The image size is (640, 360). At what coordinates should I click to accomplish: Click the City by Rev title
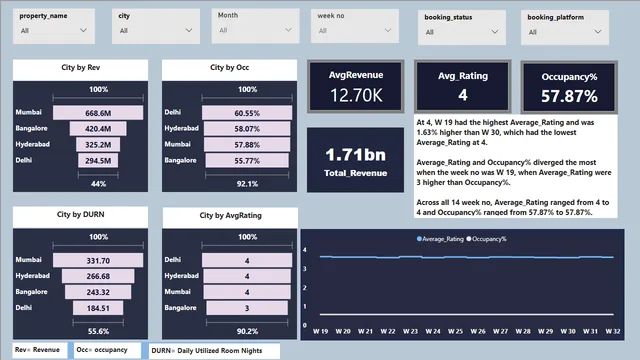tap(80, 68)
